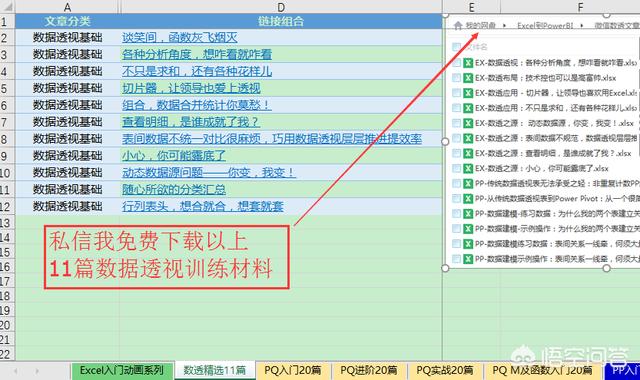Open link 谈笑间，函数灰飞烟灭
This screenshot has height=380, width=640.
[x=180, y=38]
